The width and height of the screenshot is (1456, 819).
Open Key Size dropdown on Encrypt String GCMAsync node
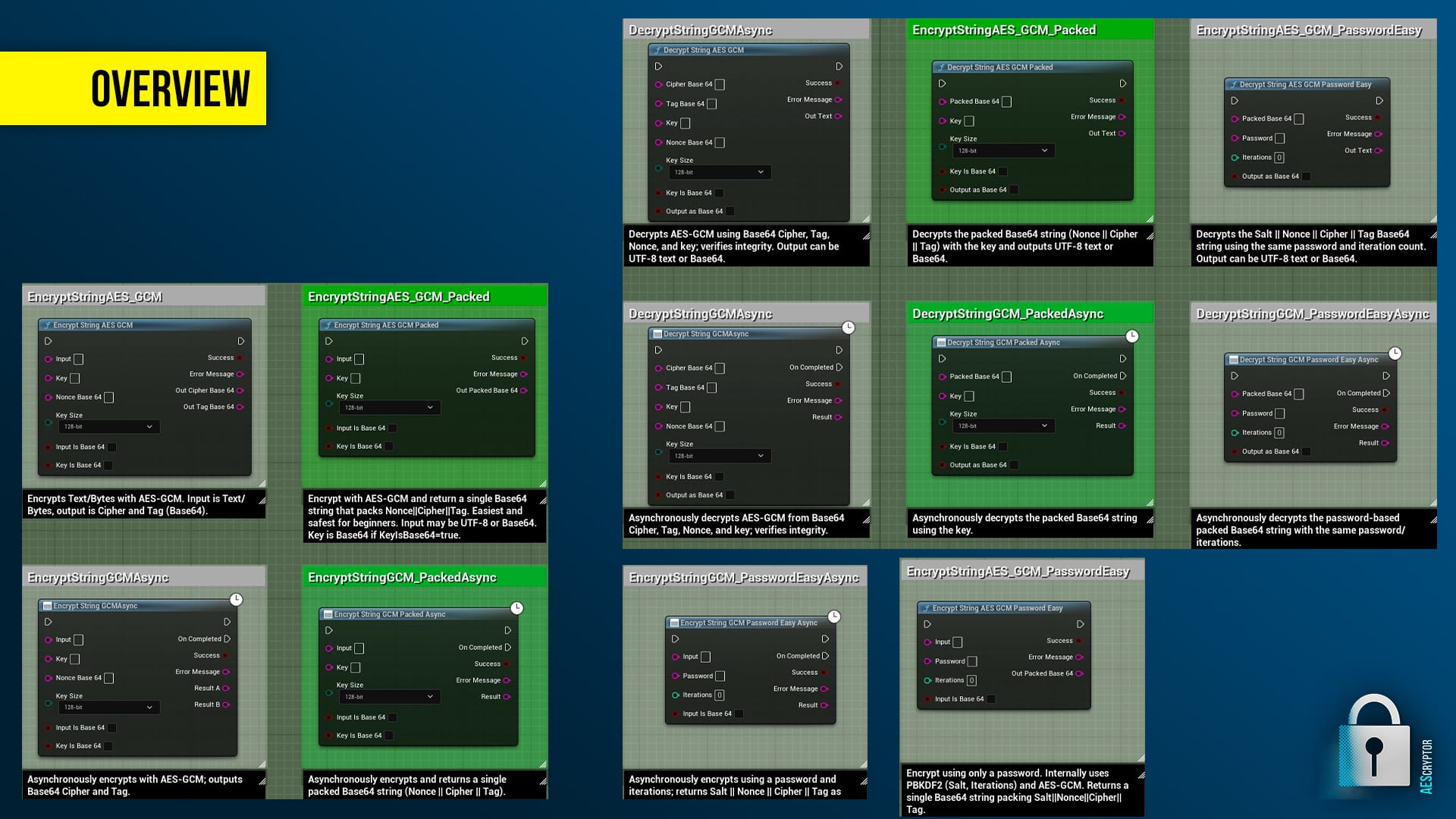tap(108, 708)
